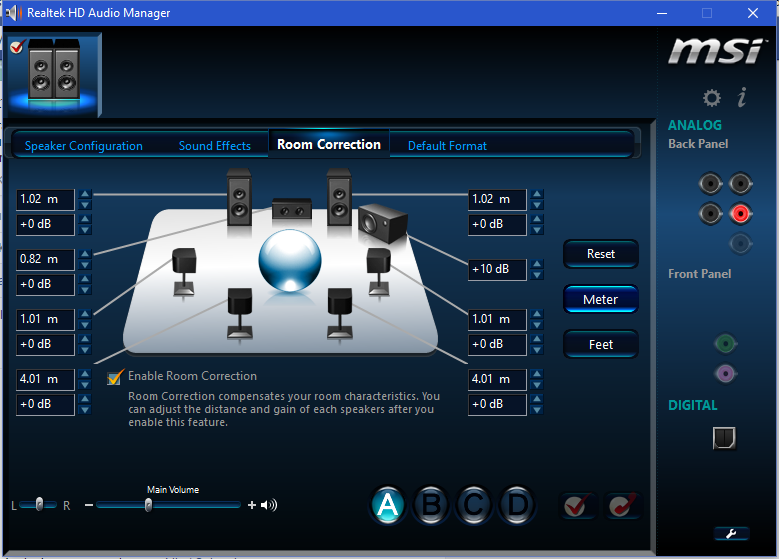This screenshot has width=779, height=559.
Task: Increase subwoofer +10 dB gain with up arrow
Action: 539,264
